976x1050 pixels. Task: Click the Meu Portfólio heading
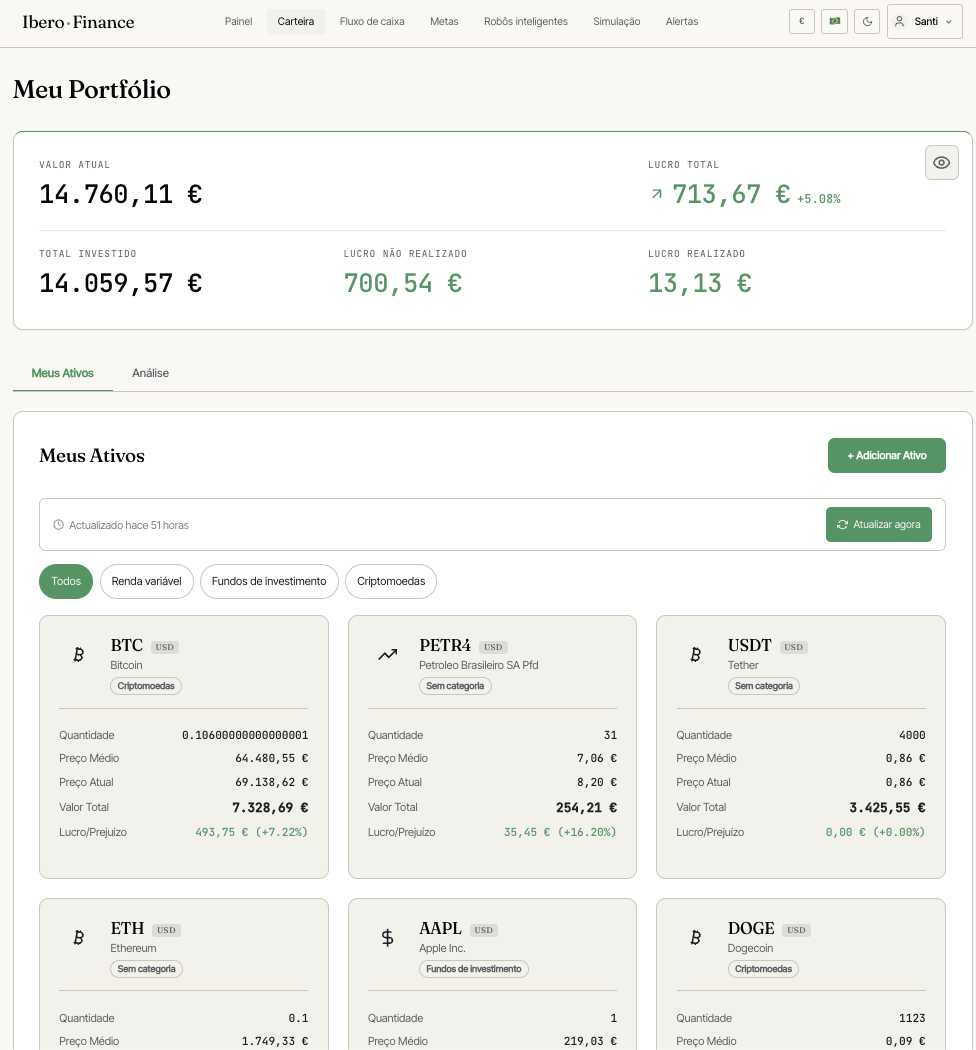click(92, 90)
